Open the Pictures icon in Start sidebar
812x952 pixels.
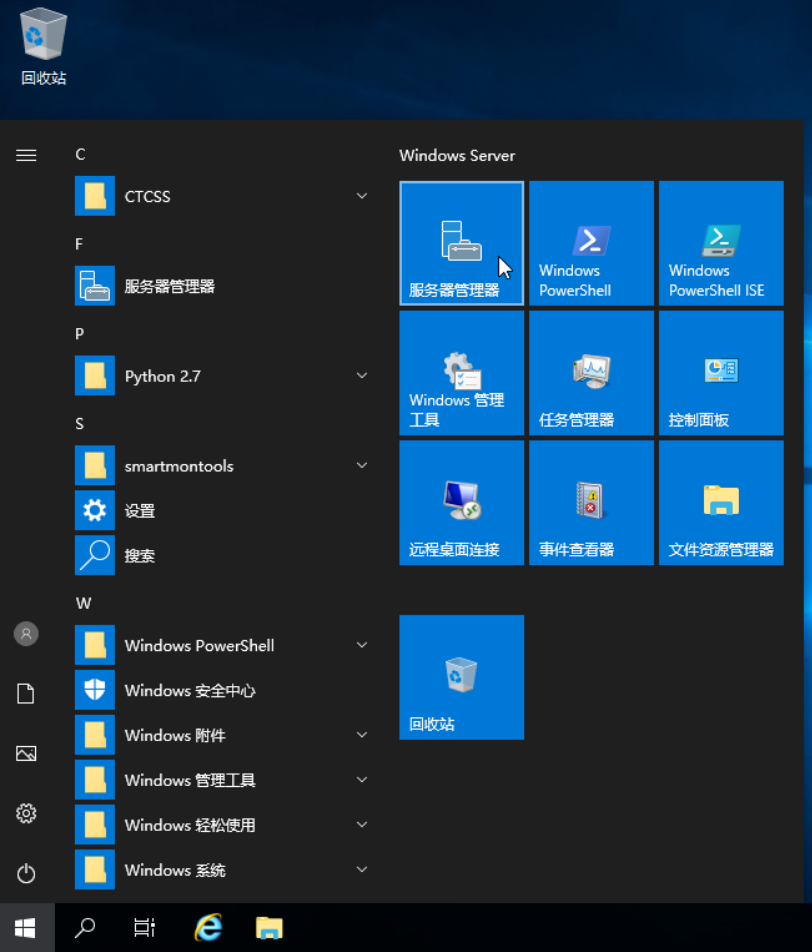pos(26,753)
